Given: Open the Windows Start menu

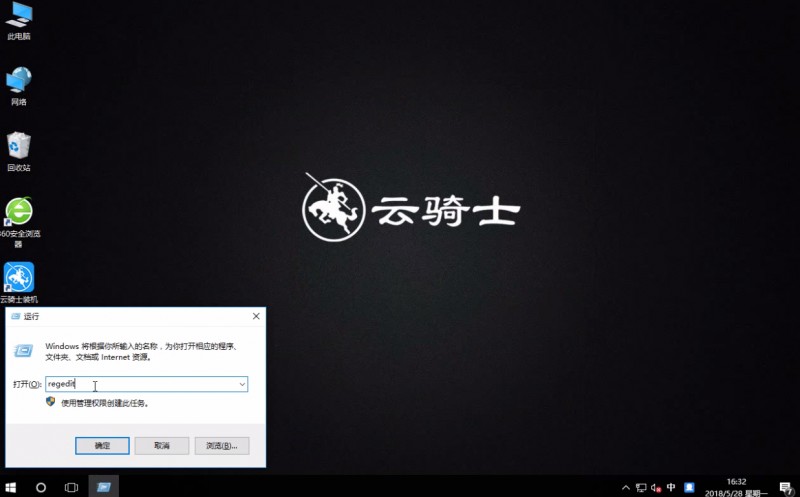Looking at the screenshot, I should coord(10,487).
